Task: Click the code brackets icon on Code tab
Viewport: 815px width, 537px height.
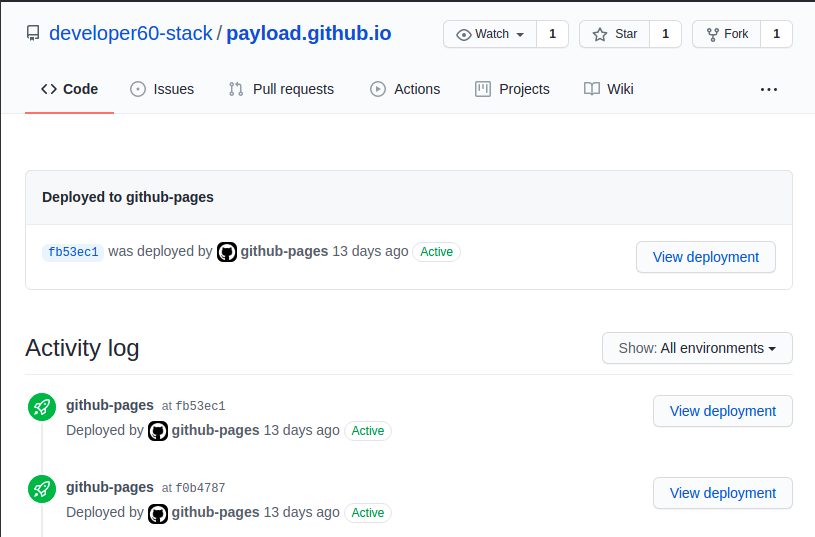Action: 49,89
